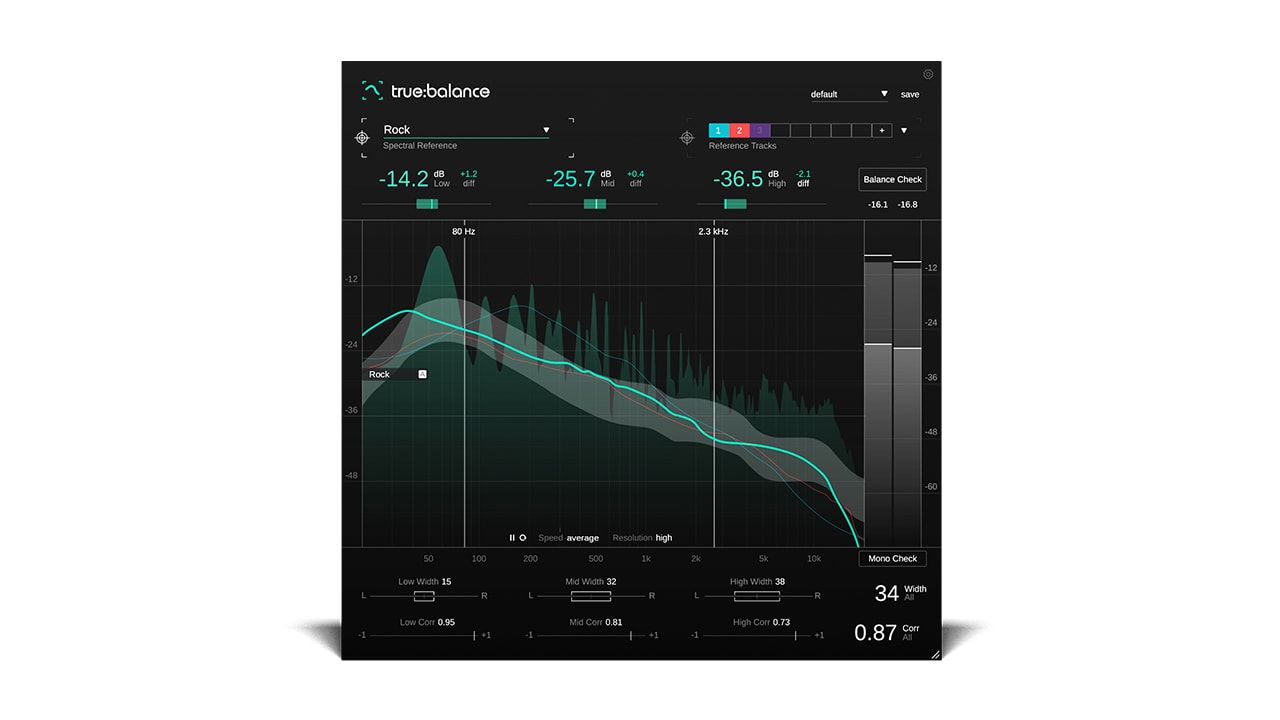Click the -16.1 left level readout

(879, 204)
